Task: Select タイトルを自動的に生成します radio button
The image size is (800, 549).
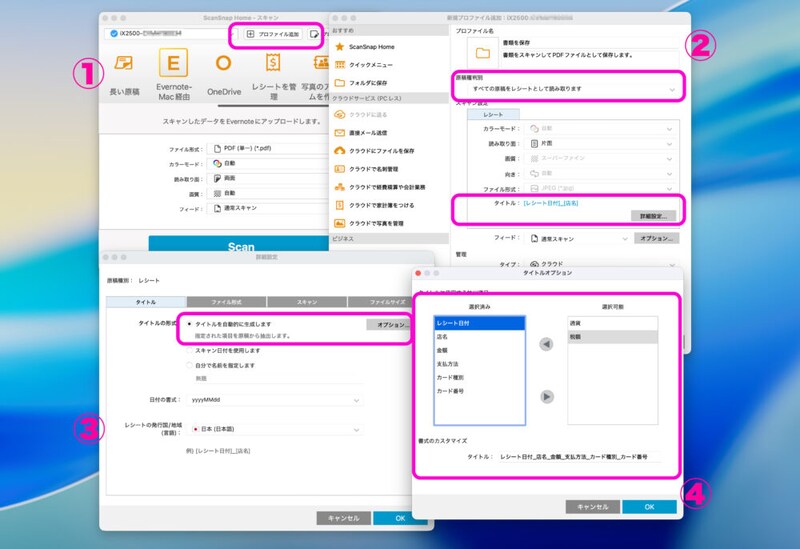Action: [191, 325]
